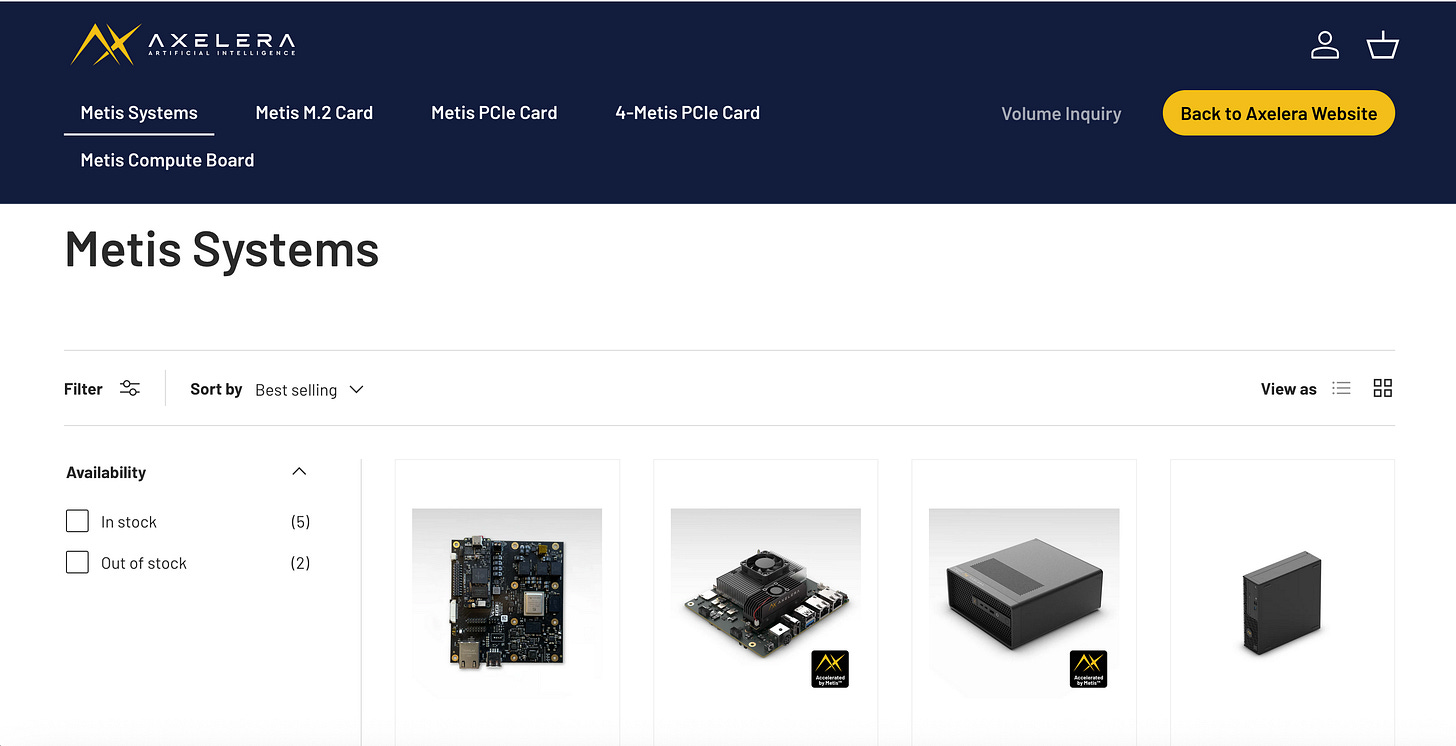This screenshot has height=746, width=1456.
Task: Click the In stock label text
Action: coord(129,522)
